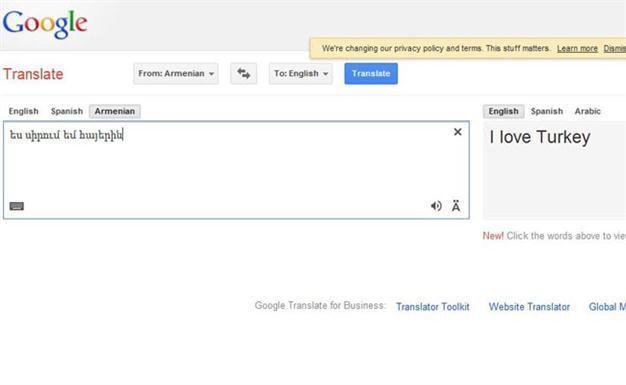Open the Learn more privacy link

[x=577, y=49]
